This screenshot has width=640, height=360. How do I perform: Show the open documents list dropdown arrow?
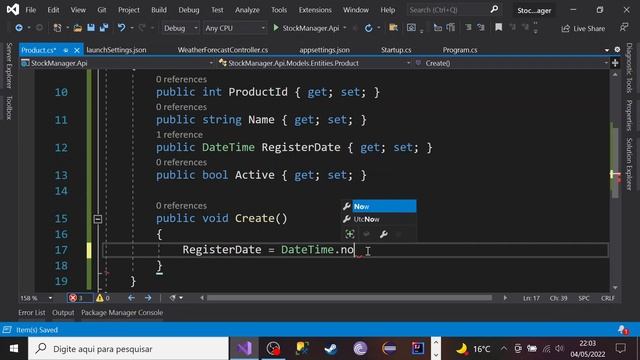(607, 50)
